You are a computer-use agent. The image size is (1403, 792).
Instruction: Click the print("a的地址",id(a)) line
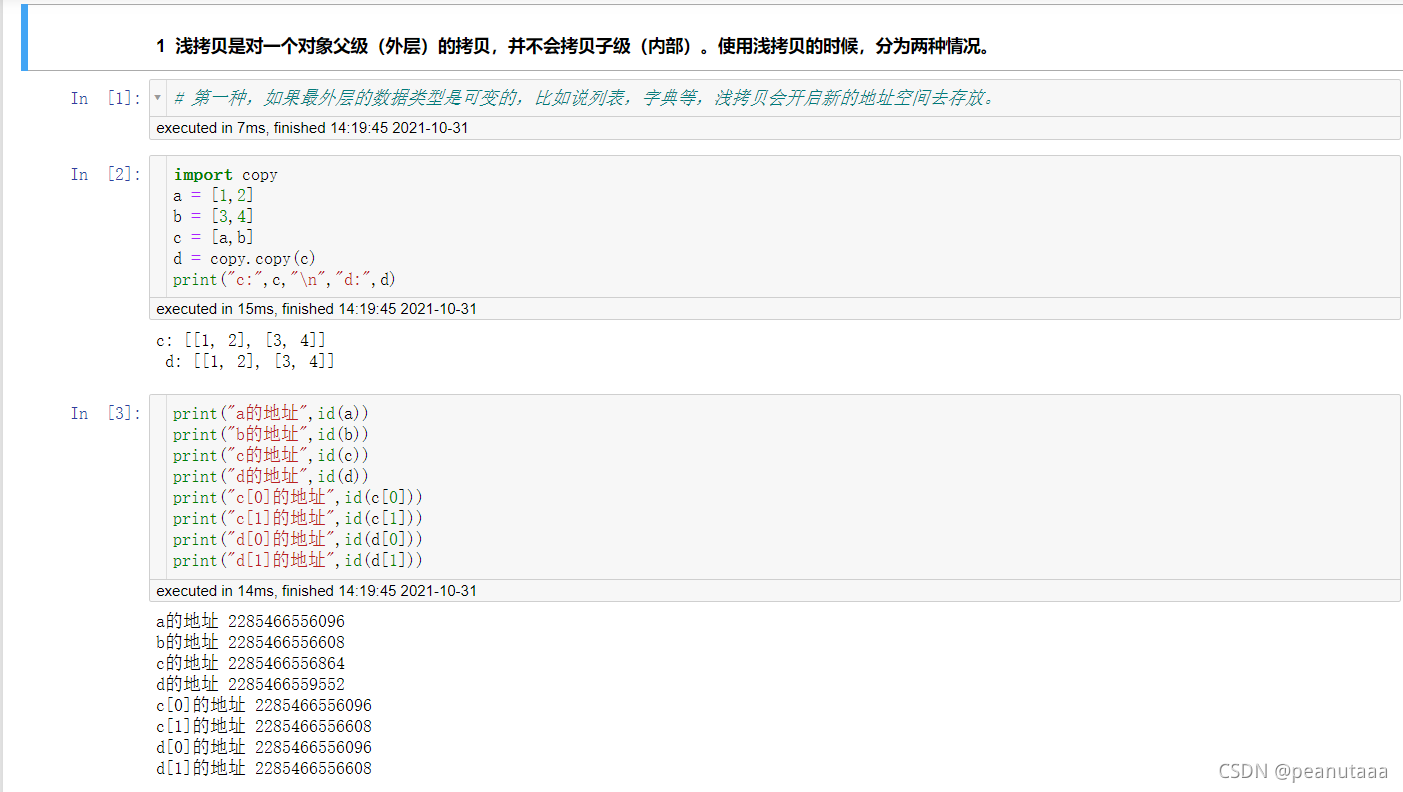coord(271,413)
